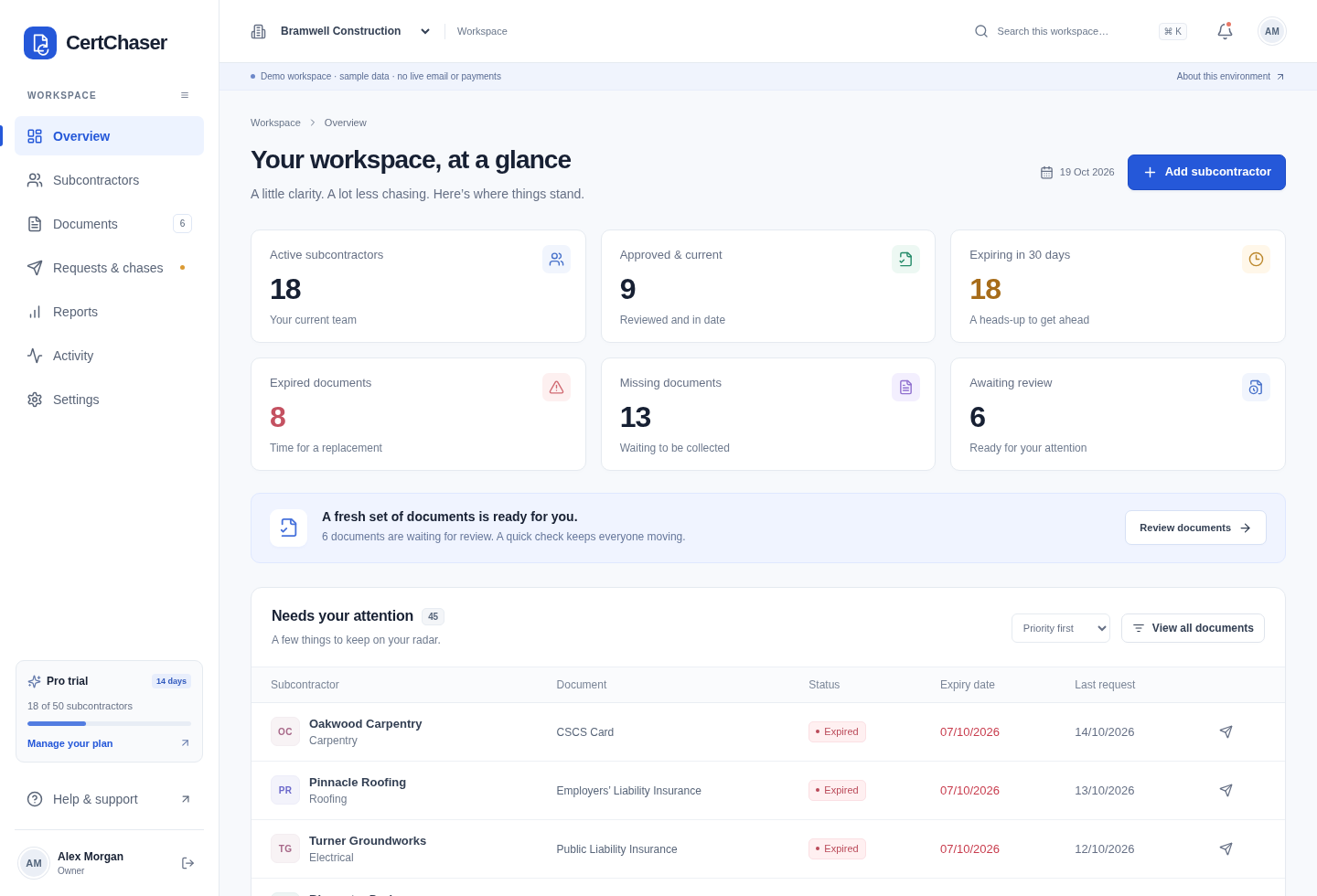Collapse the sidebar with the menu icon
1317x896 pixels.
click(185, 95)
